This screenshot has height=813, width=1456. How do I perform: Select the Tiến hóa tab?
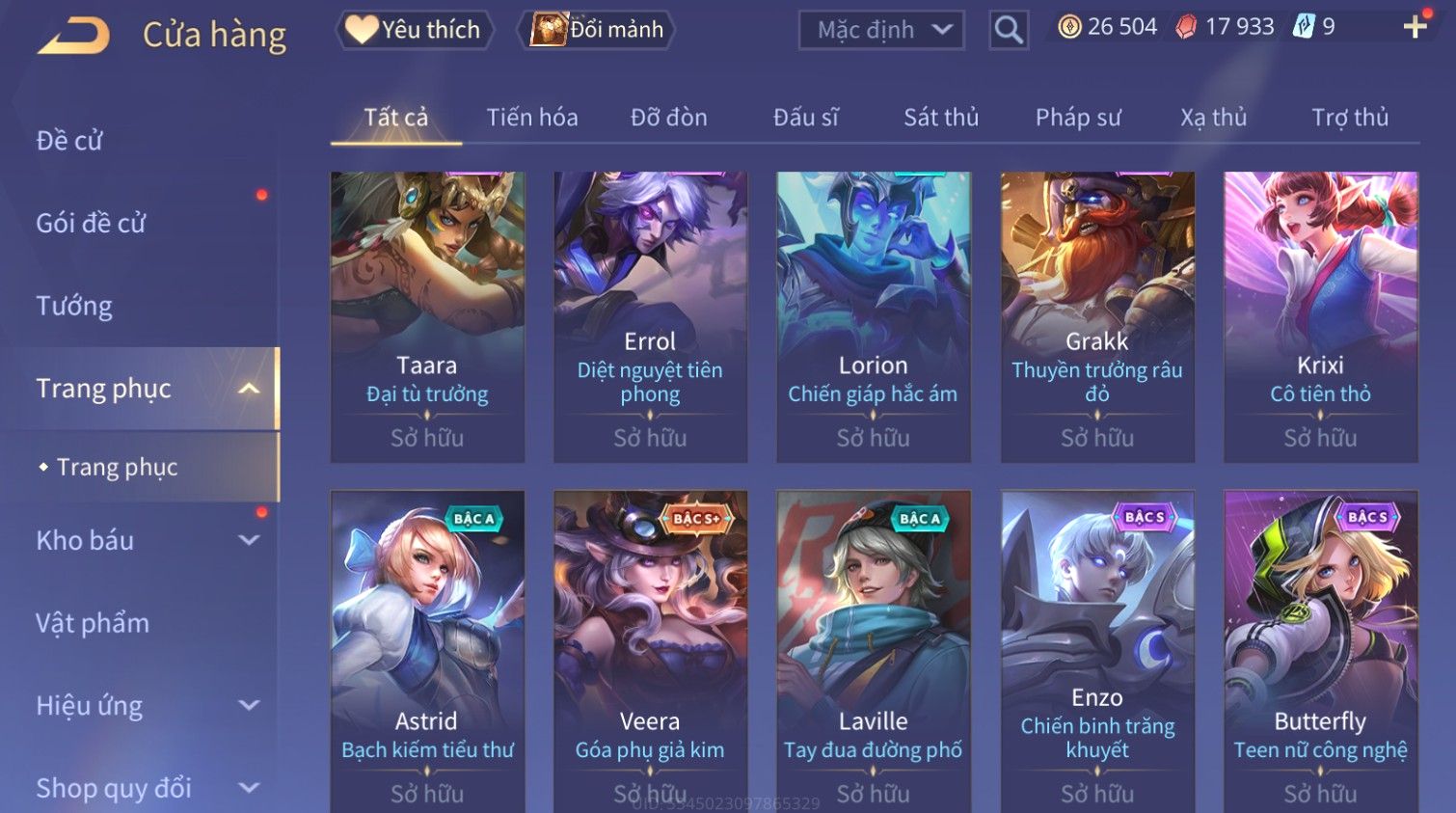[532, 118]
